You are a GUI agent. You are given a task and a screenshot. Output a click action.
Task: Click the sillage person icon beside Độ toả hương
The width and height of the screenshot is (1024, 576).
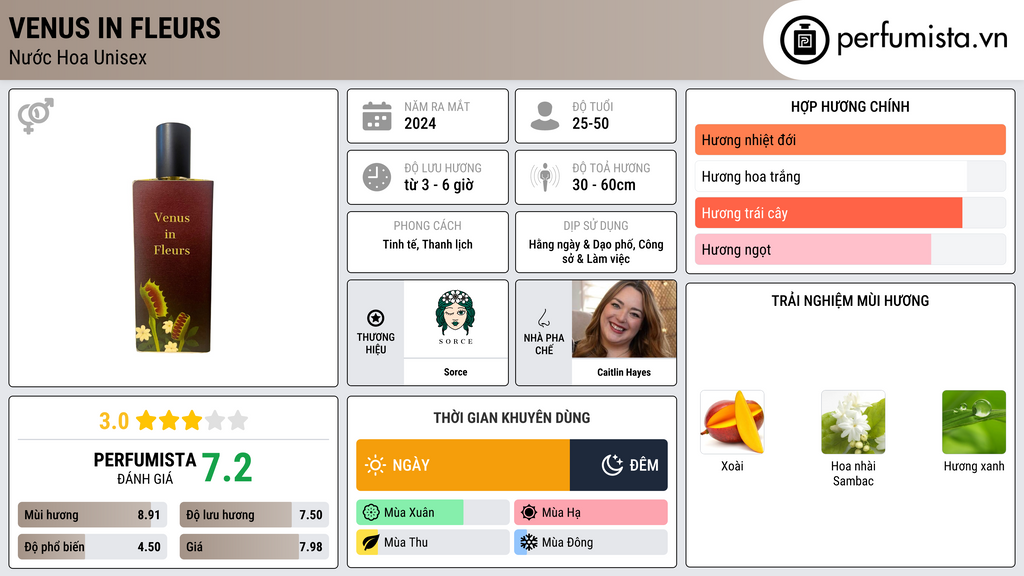(545, 177)
